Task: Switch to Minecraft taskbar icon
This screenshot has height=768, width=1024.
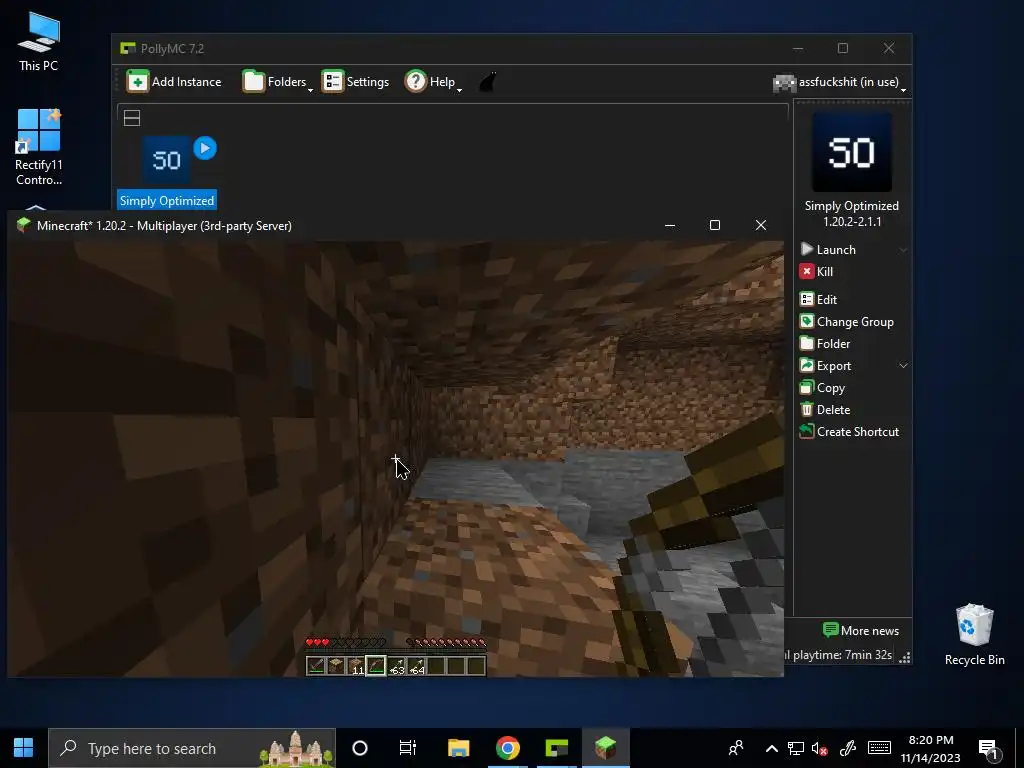Action: (x=605, y=748)
